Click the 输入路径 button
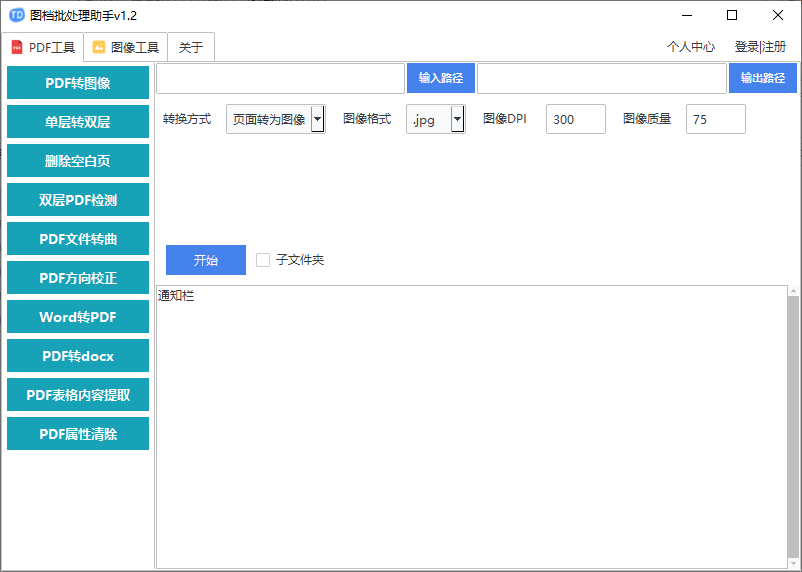This screenshot has height=572, width=802. tap(440, 78)
